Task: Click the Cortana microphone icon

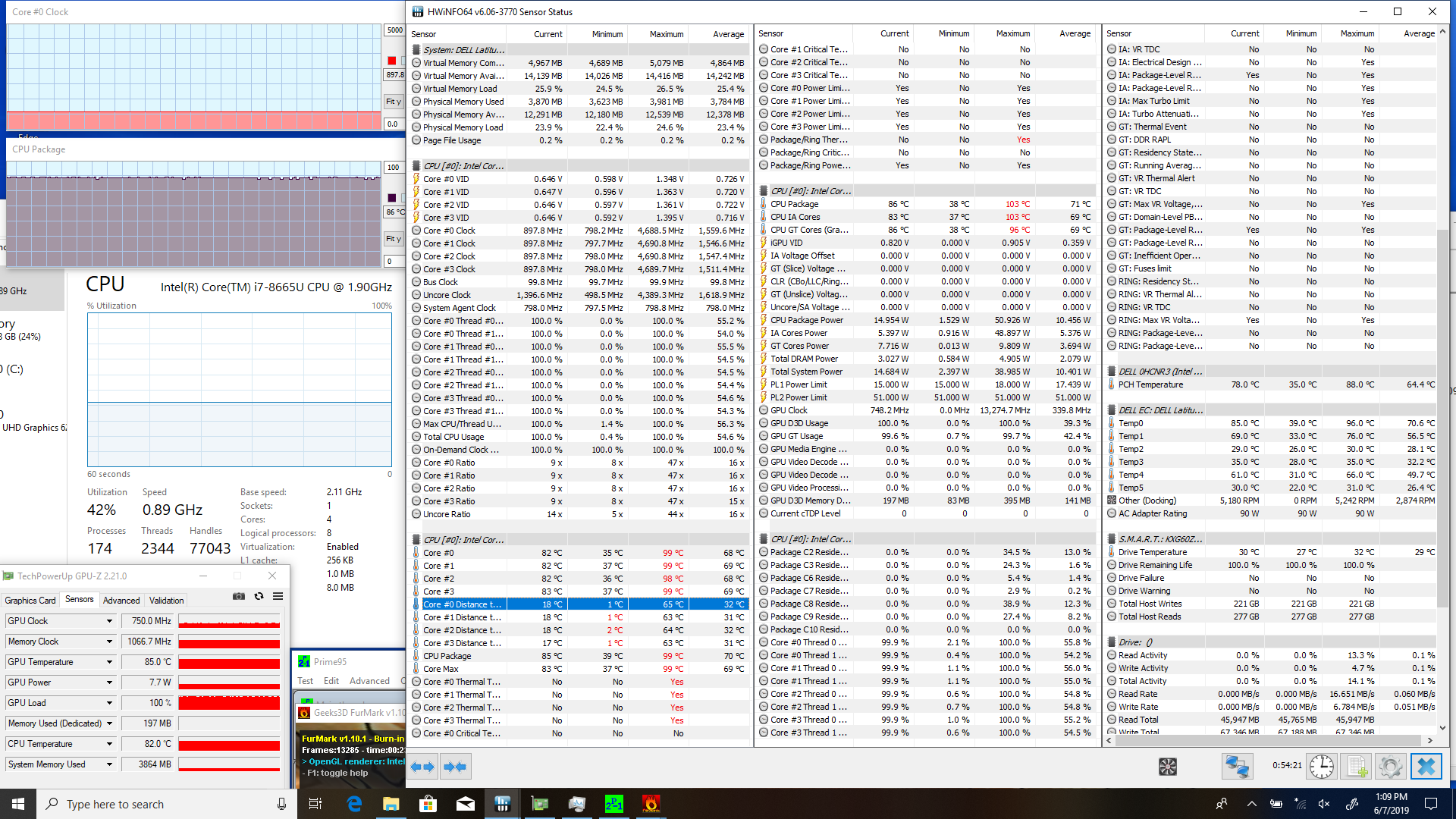Action: (281, 804)
